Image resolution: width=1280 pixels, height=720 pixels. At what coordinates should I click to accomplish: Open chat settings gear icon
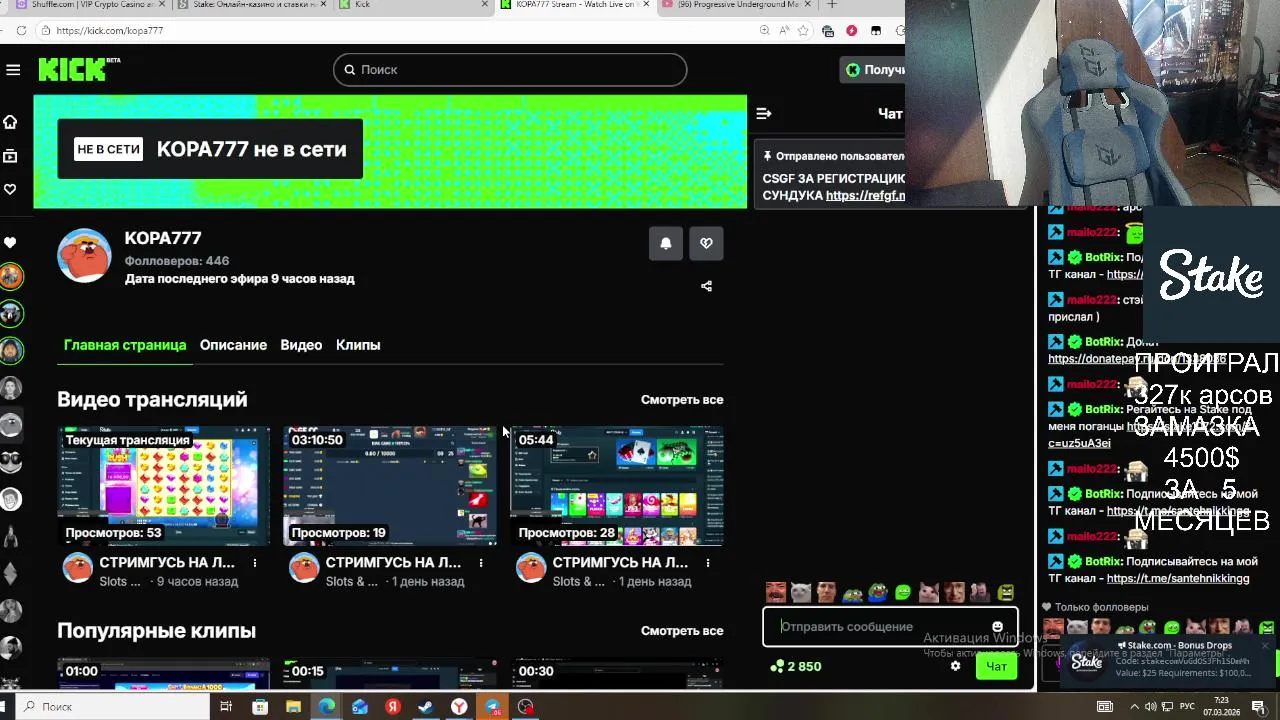point(955,666)
